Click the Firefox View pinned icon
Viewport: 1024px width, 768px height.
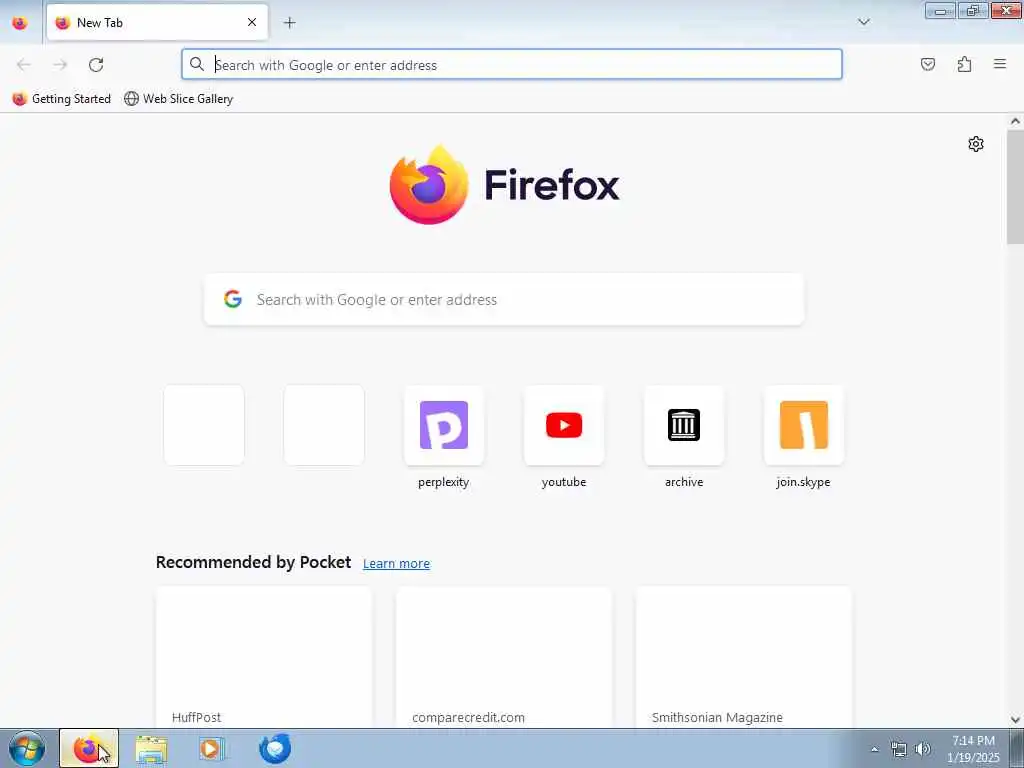pos(20,23)
